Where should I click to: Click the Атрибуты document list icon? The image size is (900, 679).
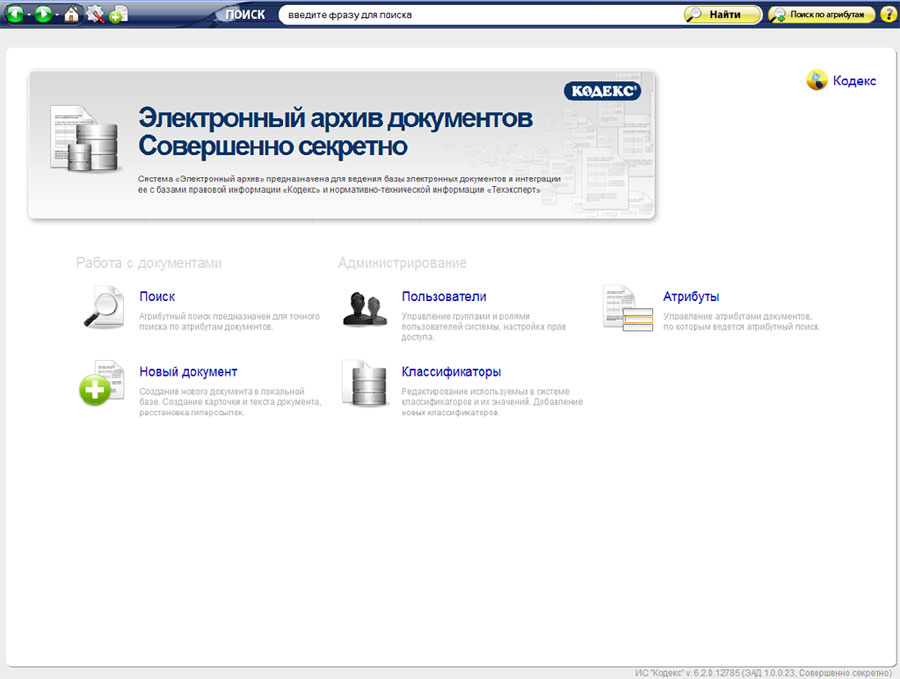click(627, 307)
